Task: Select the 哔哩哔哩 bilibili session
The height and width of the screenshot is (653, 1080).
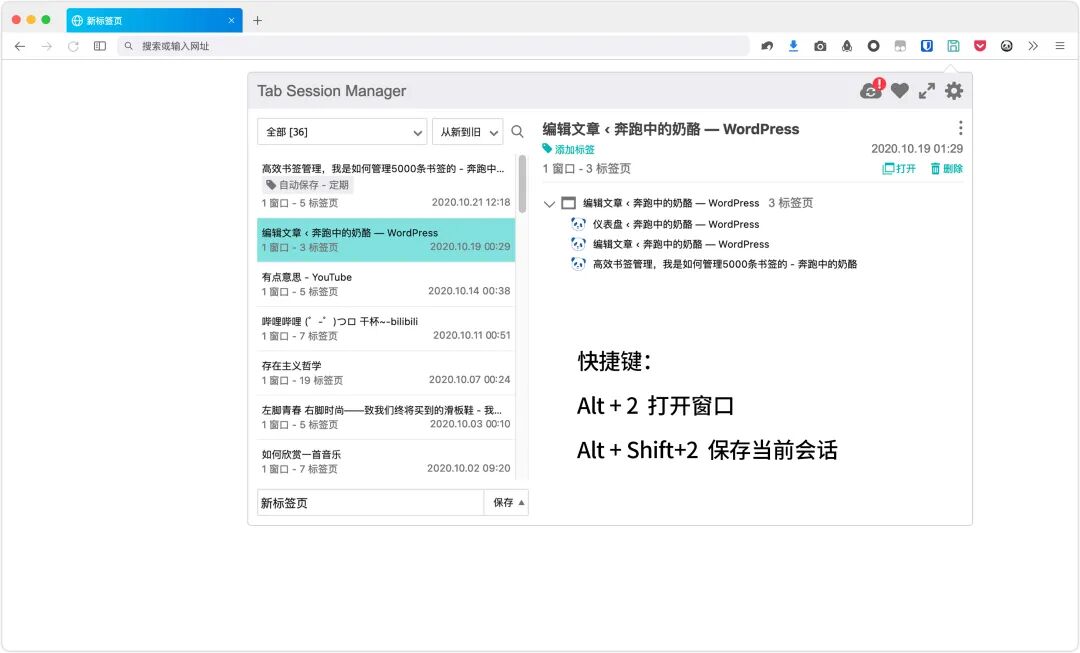Action: pyautogui.click(x=386, y=329)
